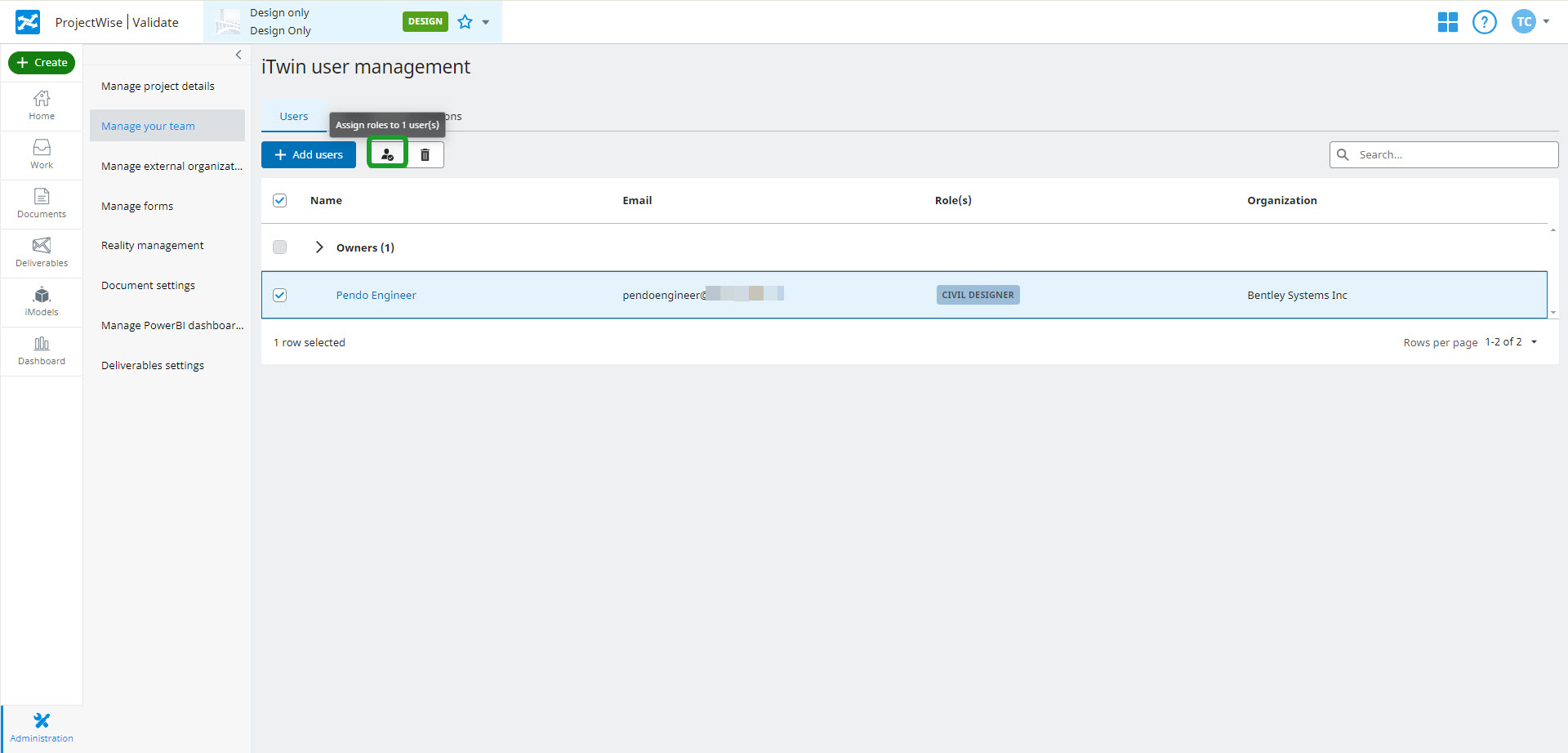The height and width of the screenshot is (753, 1568).
Task: Click the Add users button
Action: tap(309, 154)
